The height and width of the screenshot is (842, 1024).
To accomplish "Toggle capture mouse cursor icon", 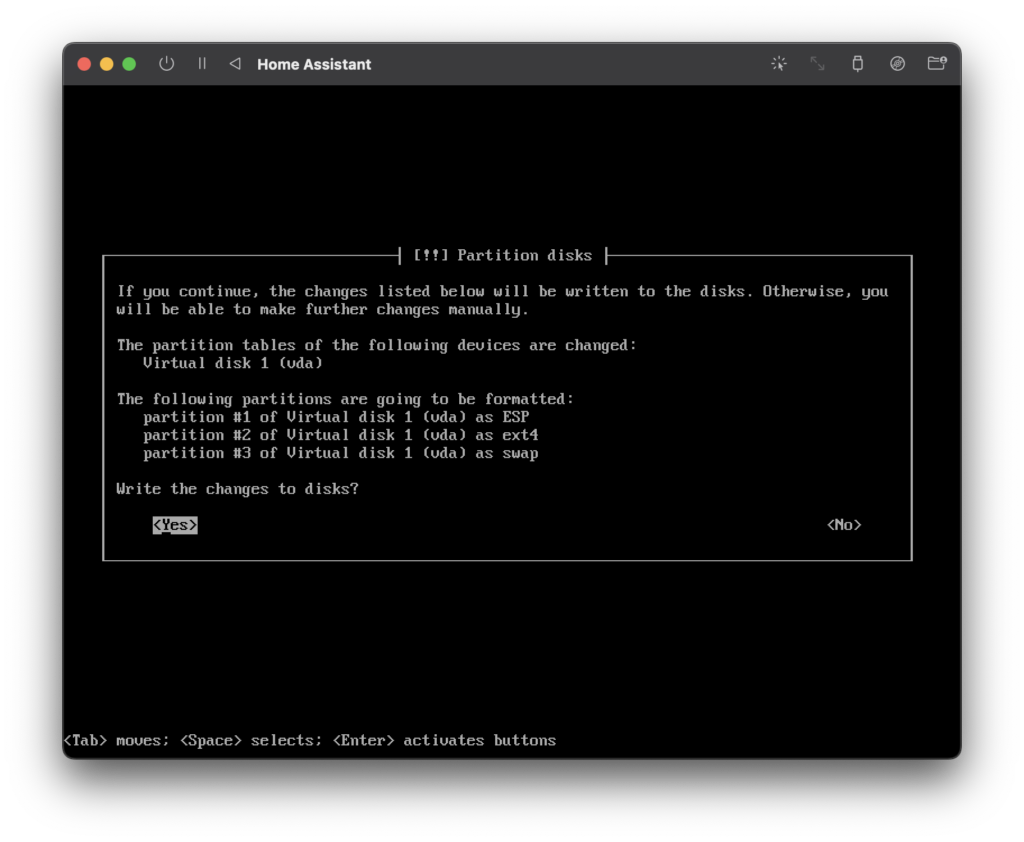I will point(778,64).
